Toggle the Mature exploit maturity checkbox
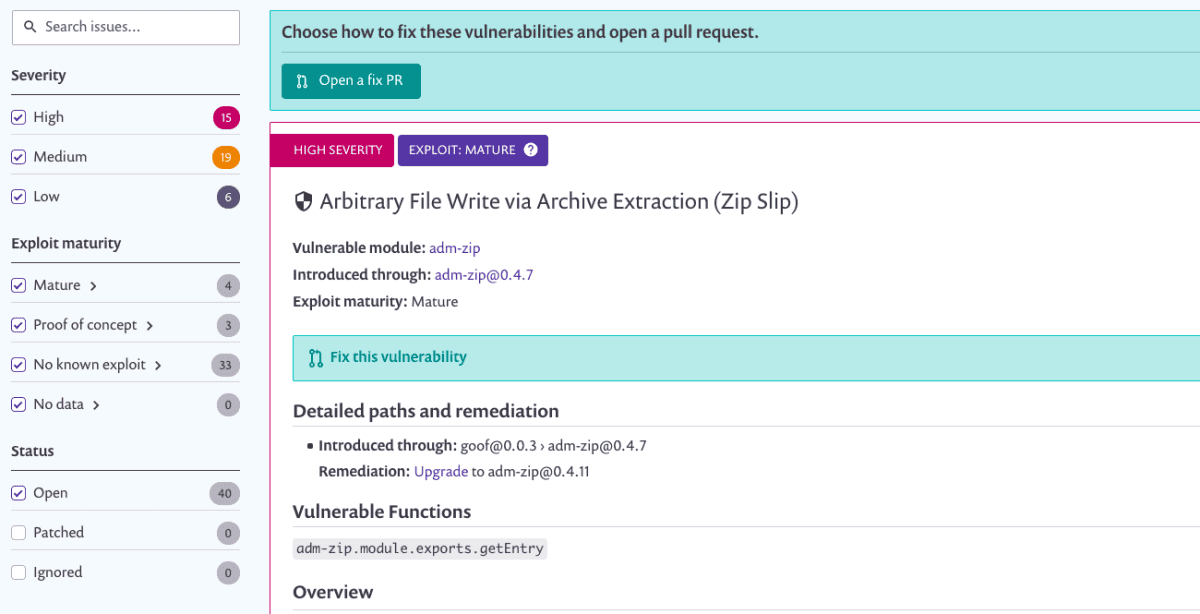The image size is (1200, 614). [x=18, y=285]
